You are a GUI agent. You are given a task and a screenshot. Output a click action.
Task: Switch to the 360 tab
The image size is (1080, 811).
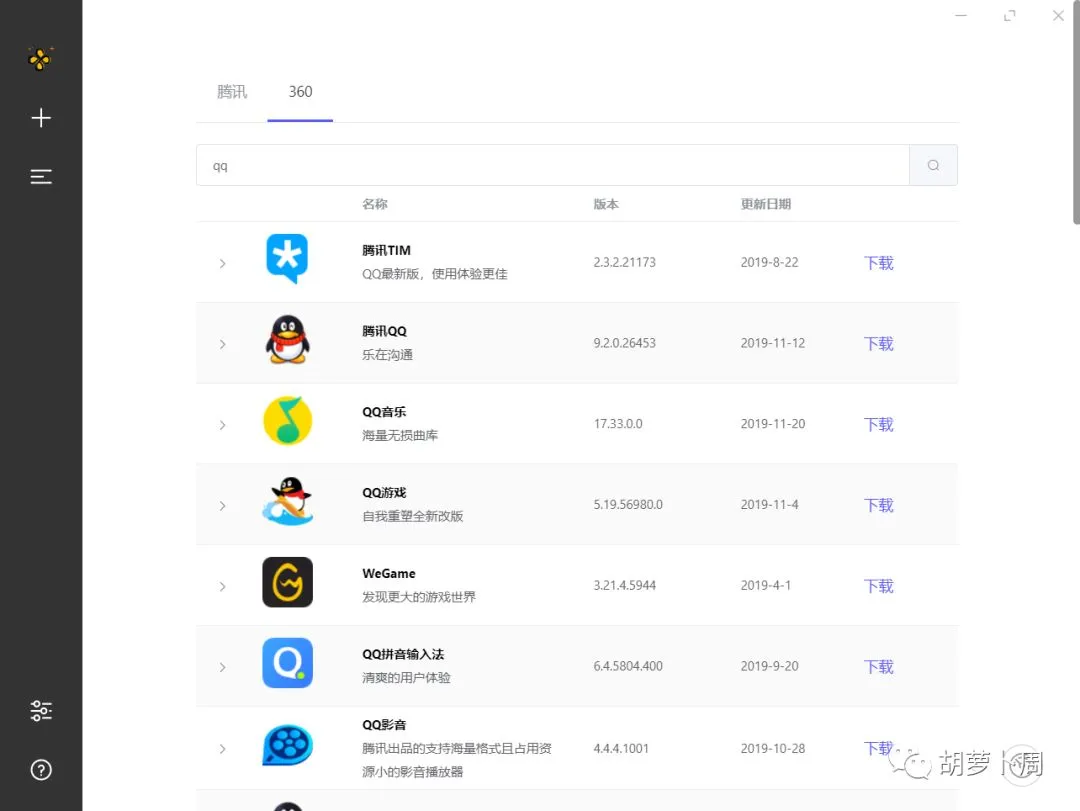[300, 92]
